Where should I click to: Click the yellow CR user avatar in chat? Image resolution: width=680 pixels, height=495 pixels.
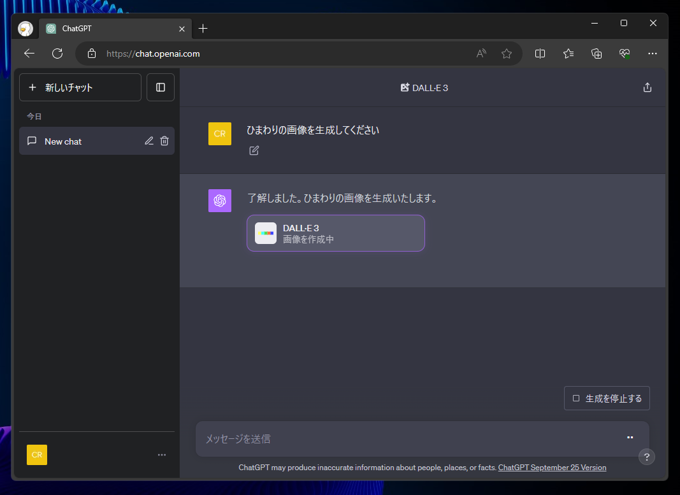219,134
